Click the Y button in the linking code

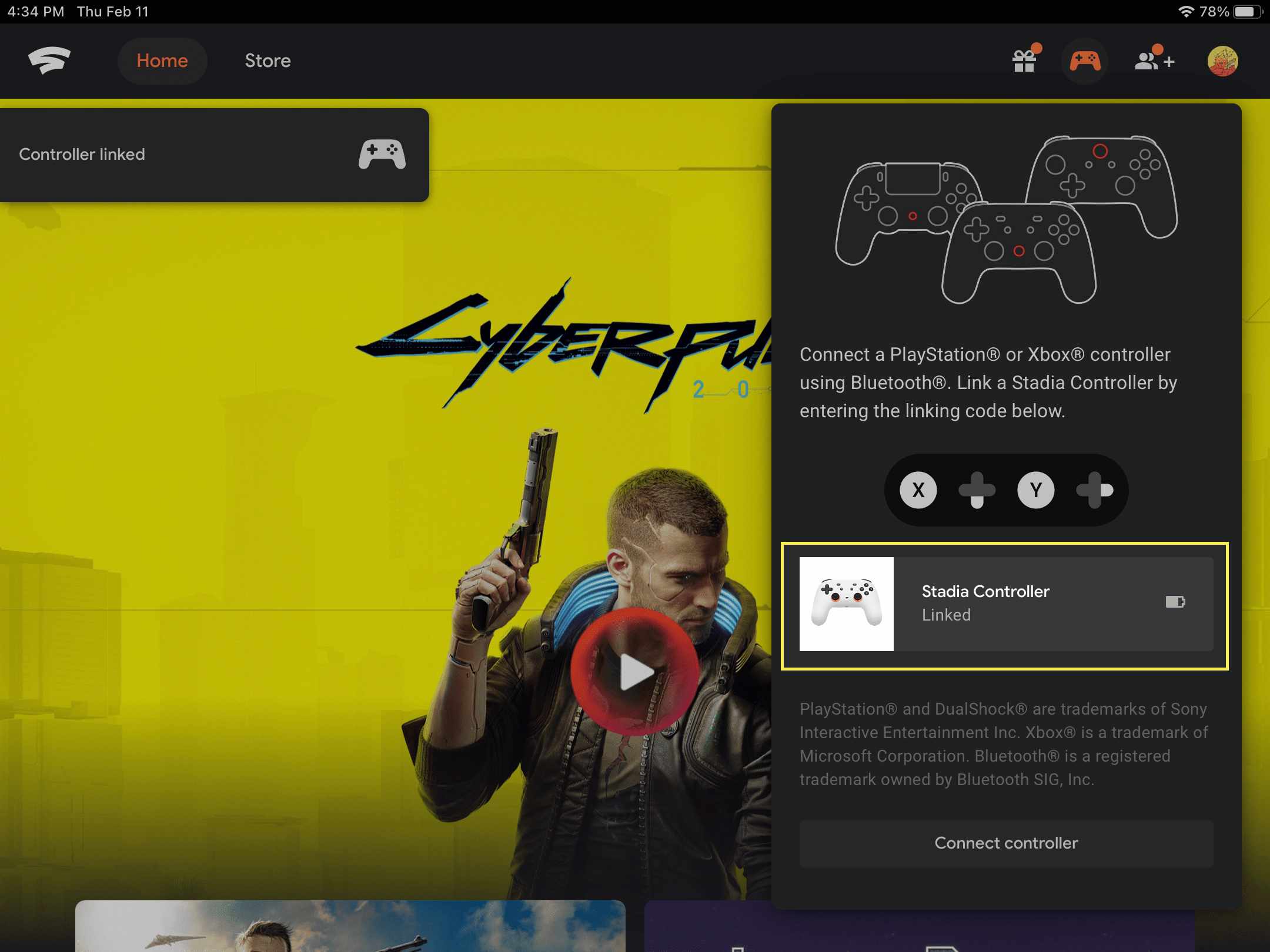pyautogui.click(x=1036, y=490)
